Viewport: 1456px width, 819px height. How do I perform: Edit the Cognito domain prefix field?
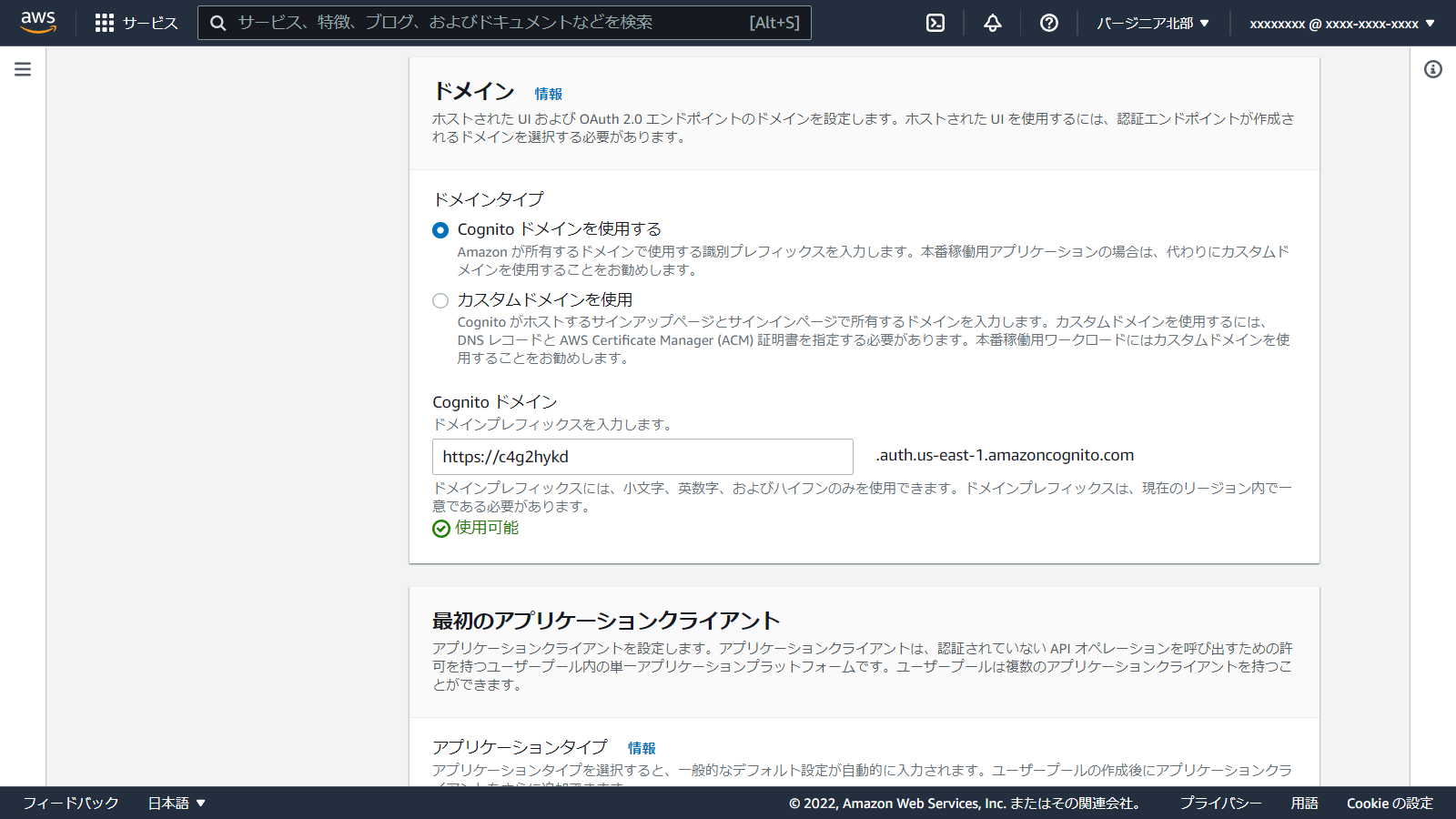tap(642, 457)
